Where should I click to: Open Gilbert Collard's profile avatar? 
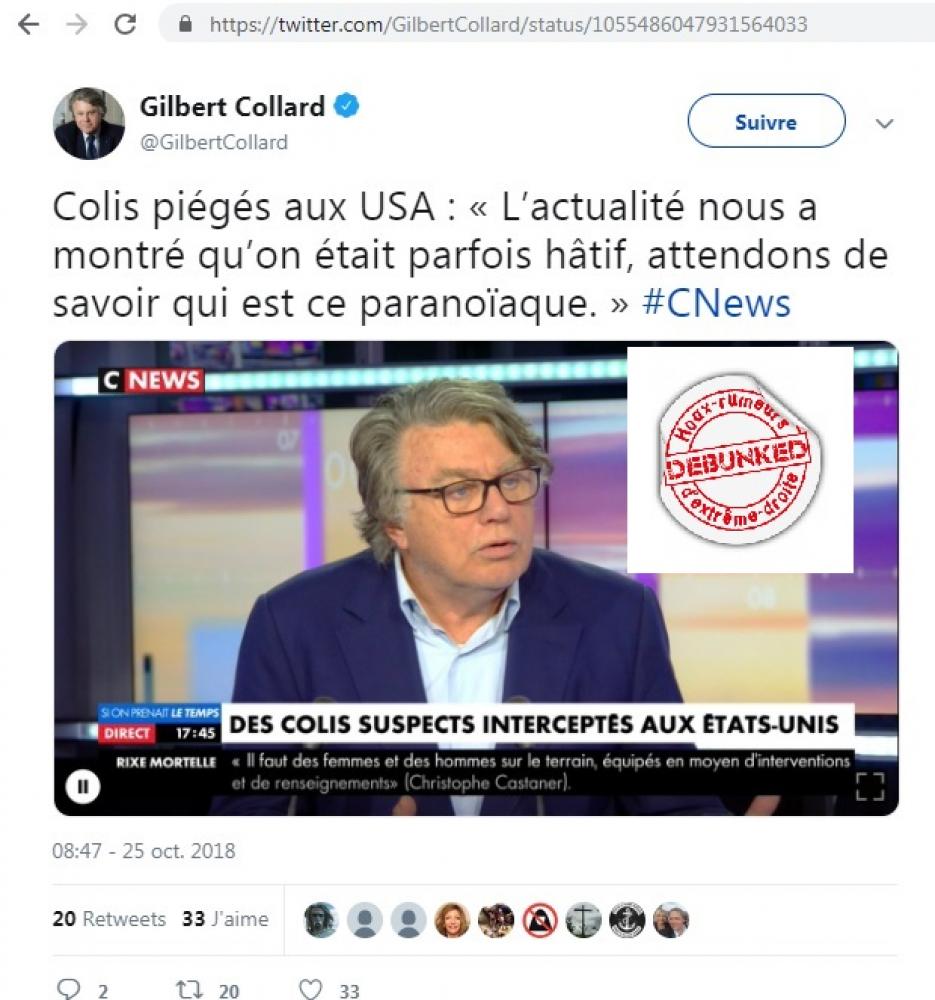[89, 123]
